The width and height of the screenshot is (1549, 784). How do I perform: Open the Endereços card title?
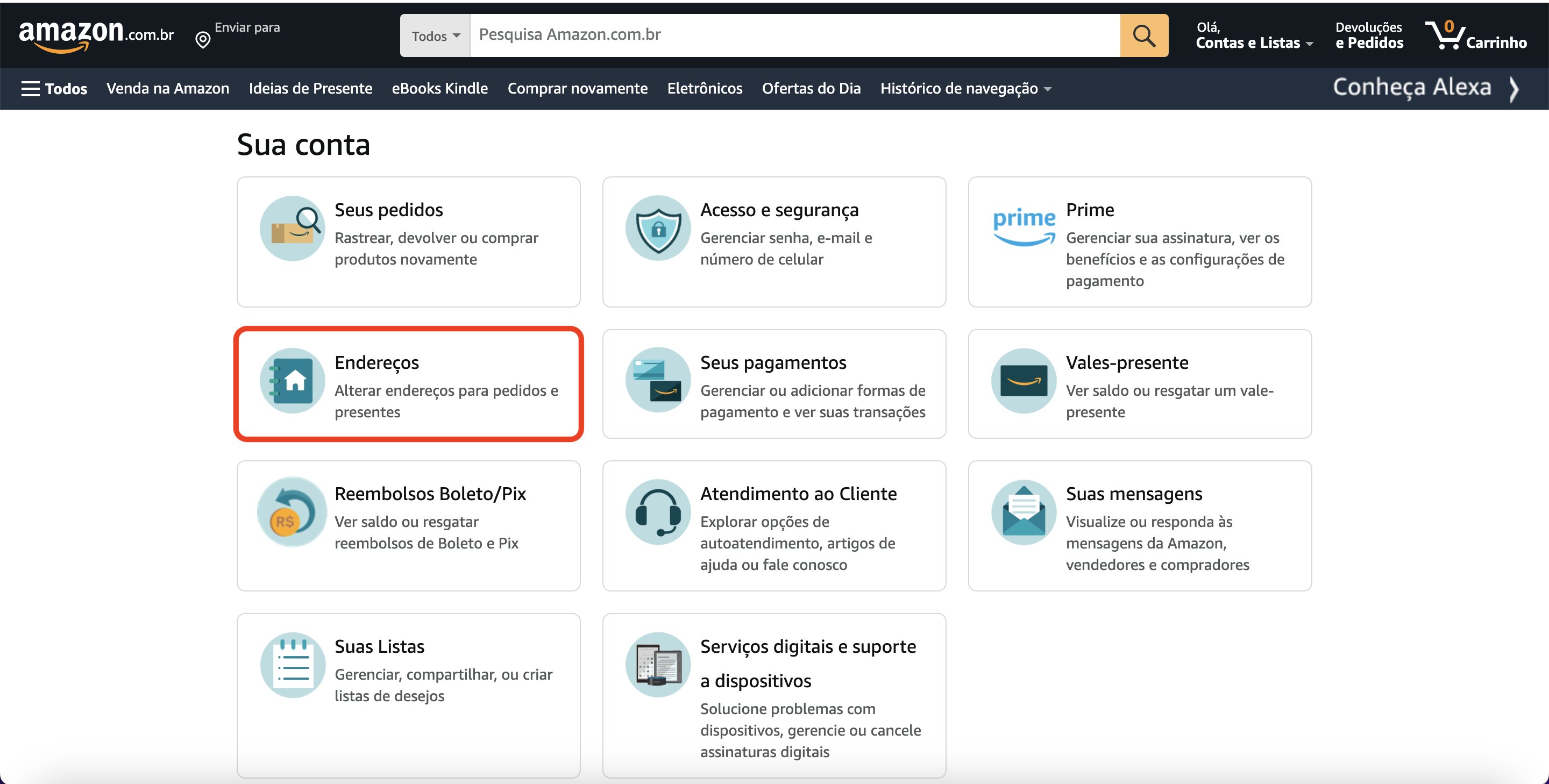click(x=376, y=362)
